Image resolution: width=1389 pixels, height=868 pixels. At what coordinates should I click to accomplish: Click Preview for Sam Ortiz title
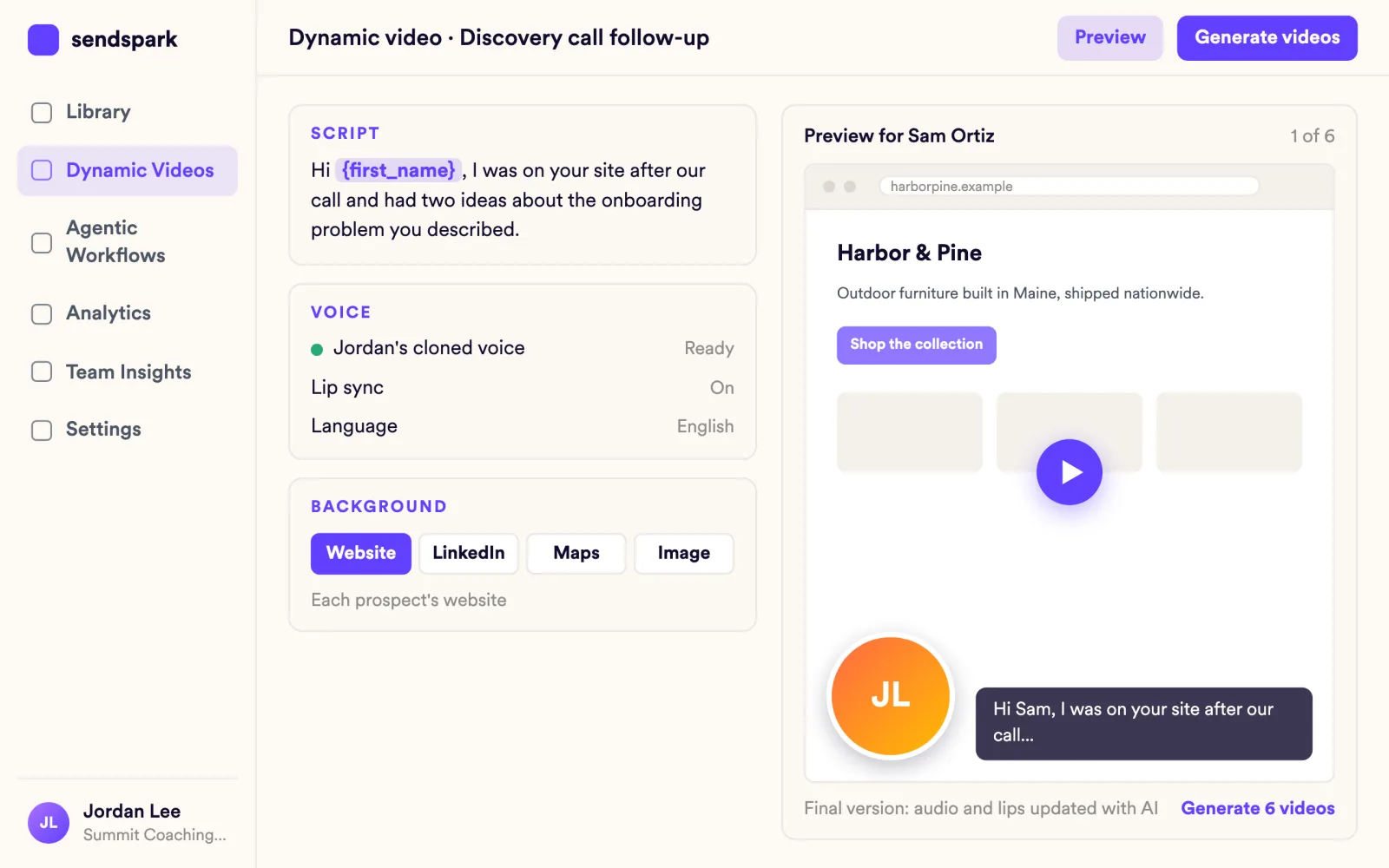[899, 136]
